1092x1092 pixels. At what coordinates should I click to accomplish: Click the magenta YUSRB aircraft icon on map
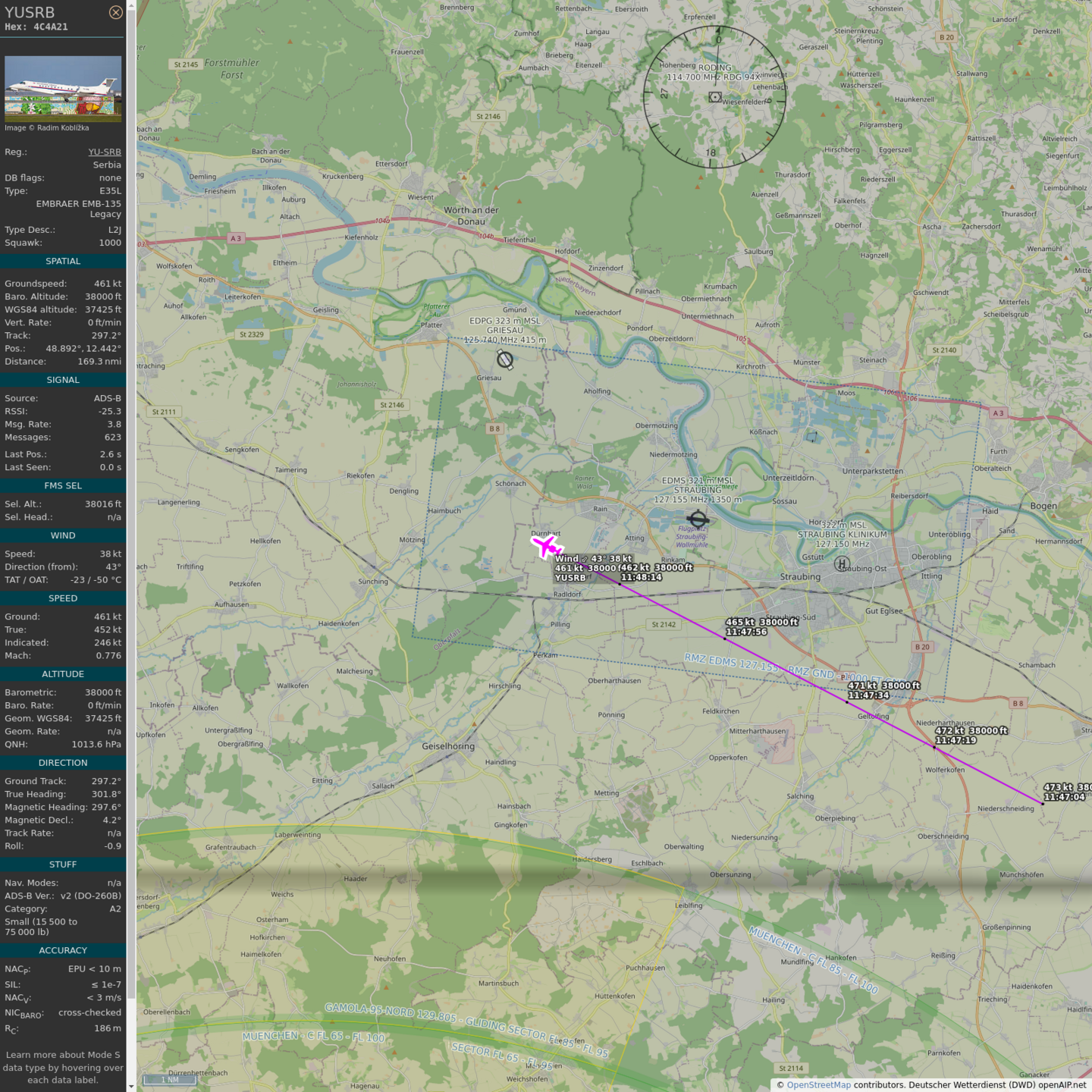pos(546,545)
